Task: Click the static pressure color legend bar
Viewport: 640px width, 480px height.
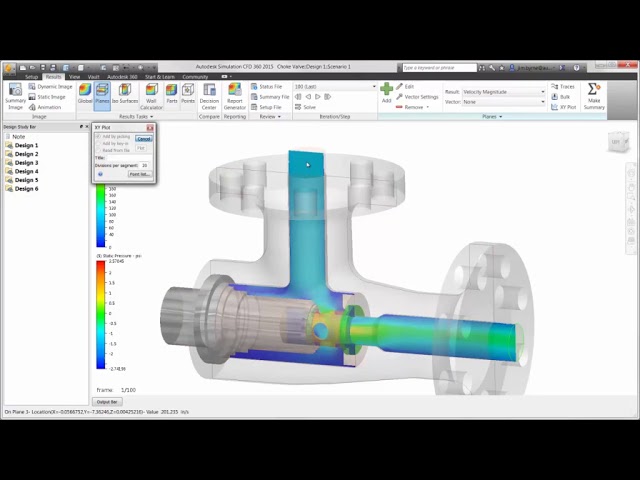Action: [100, 315]
